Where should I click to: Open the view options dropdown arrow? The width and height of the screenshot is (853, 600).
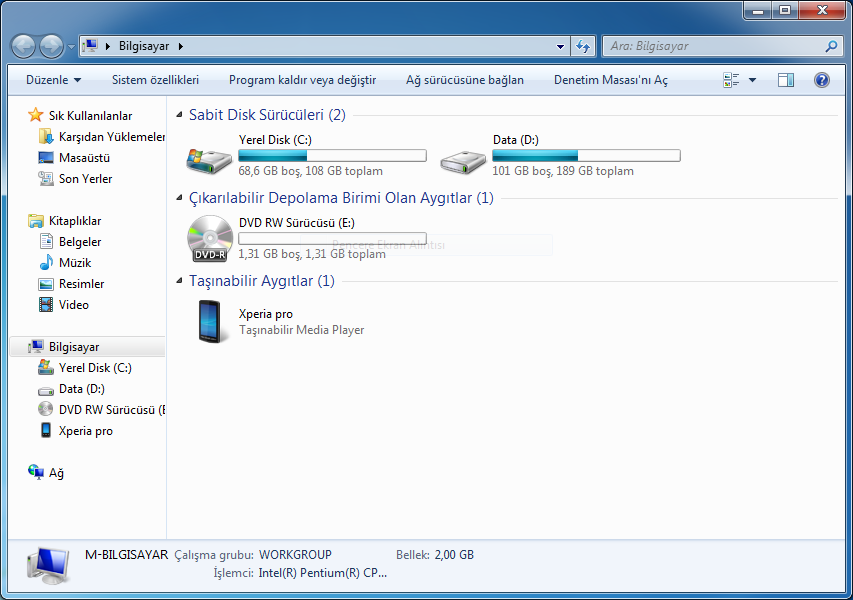pos(752,80)
